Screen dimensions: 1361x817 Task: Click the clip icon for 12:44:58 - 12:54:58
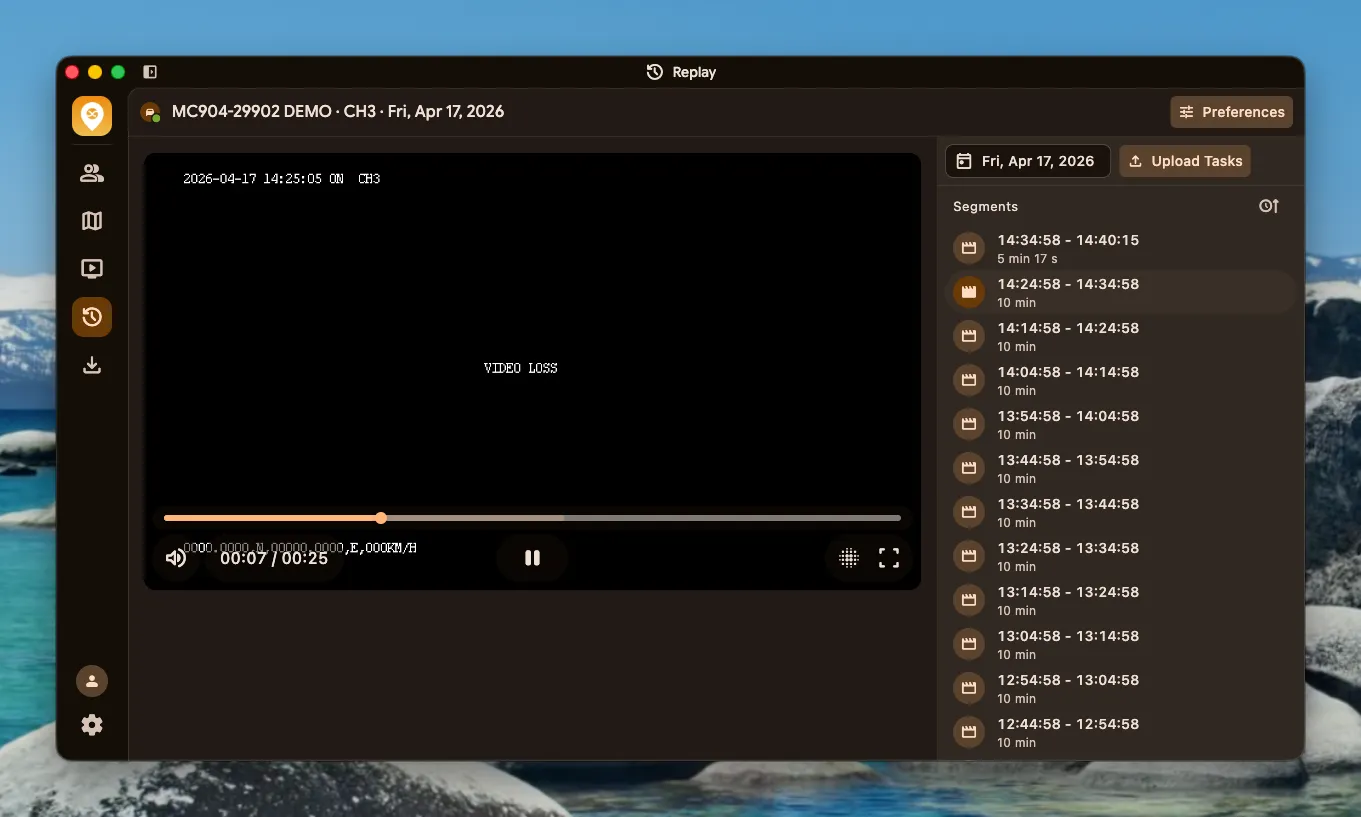click(x=969, y=732)
